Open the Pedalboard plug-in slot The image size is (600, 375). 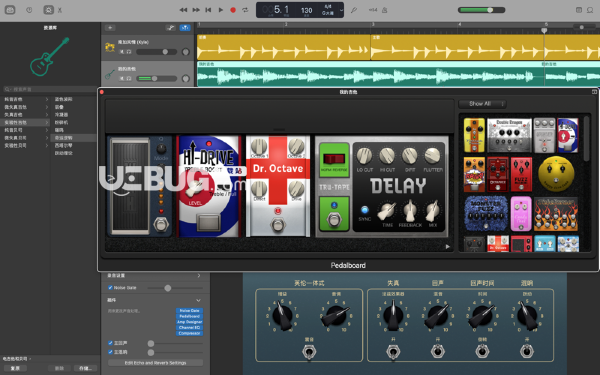(x=189, y=316)
